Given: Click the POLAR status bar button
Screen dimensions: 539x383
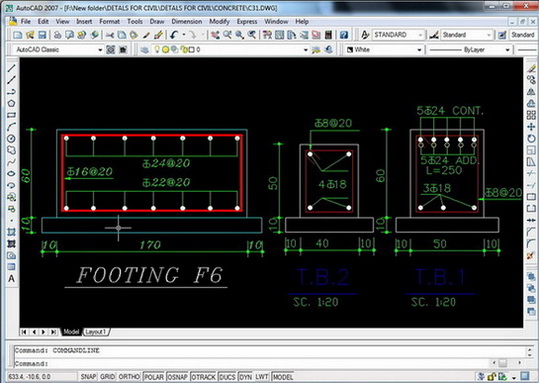Looking at the screenshot, I should click(x=154, y=377).
